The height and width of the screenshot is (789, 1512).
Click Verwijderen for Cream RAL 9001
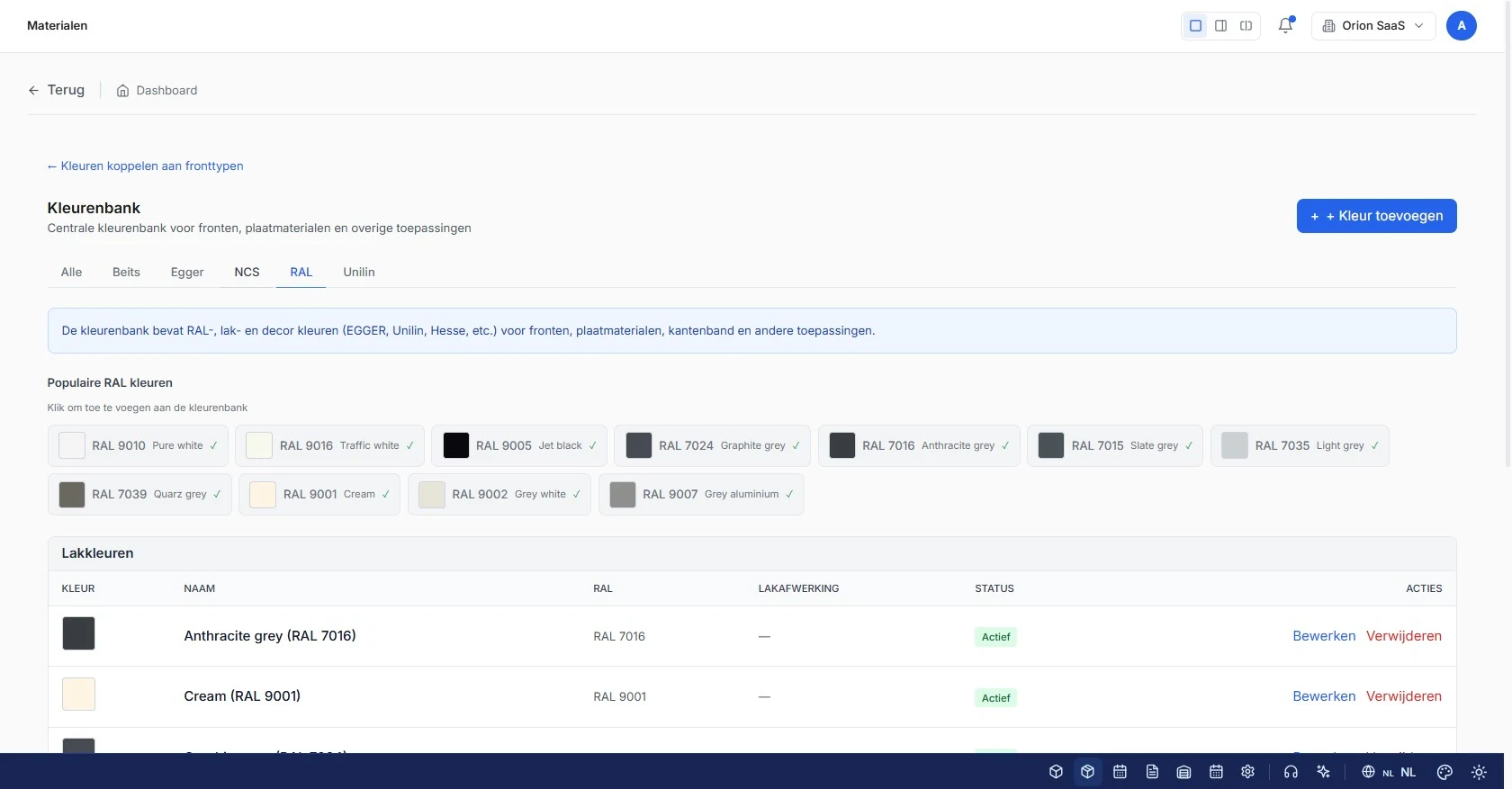(x=1403, y=696)
